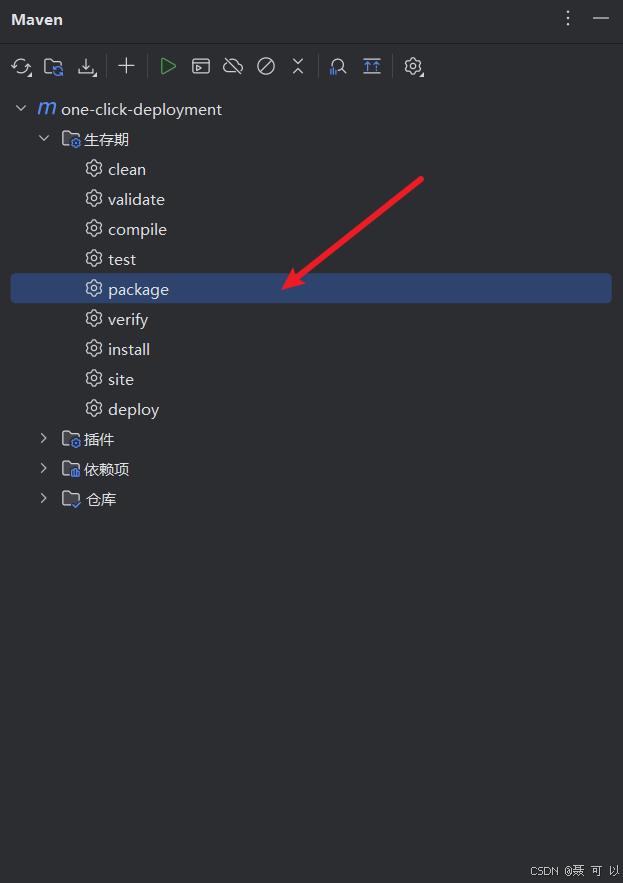
Task: Reload all Maven projects
Action: pyautogui.click(x=21, y=66)
